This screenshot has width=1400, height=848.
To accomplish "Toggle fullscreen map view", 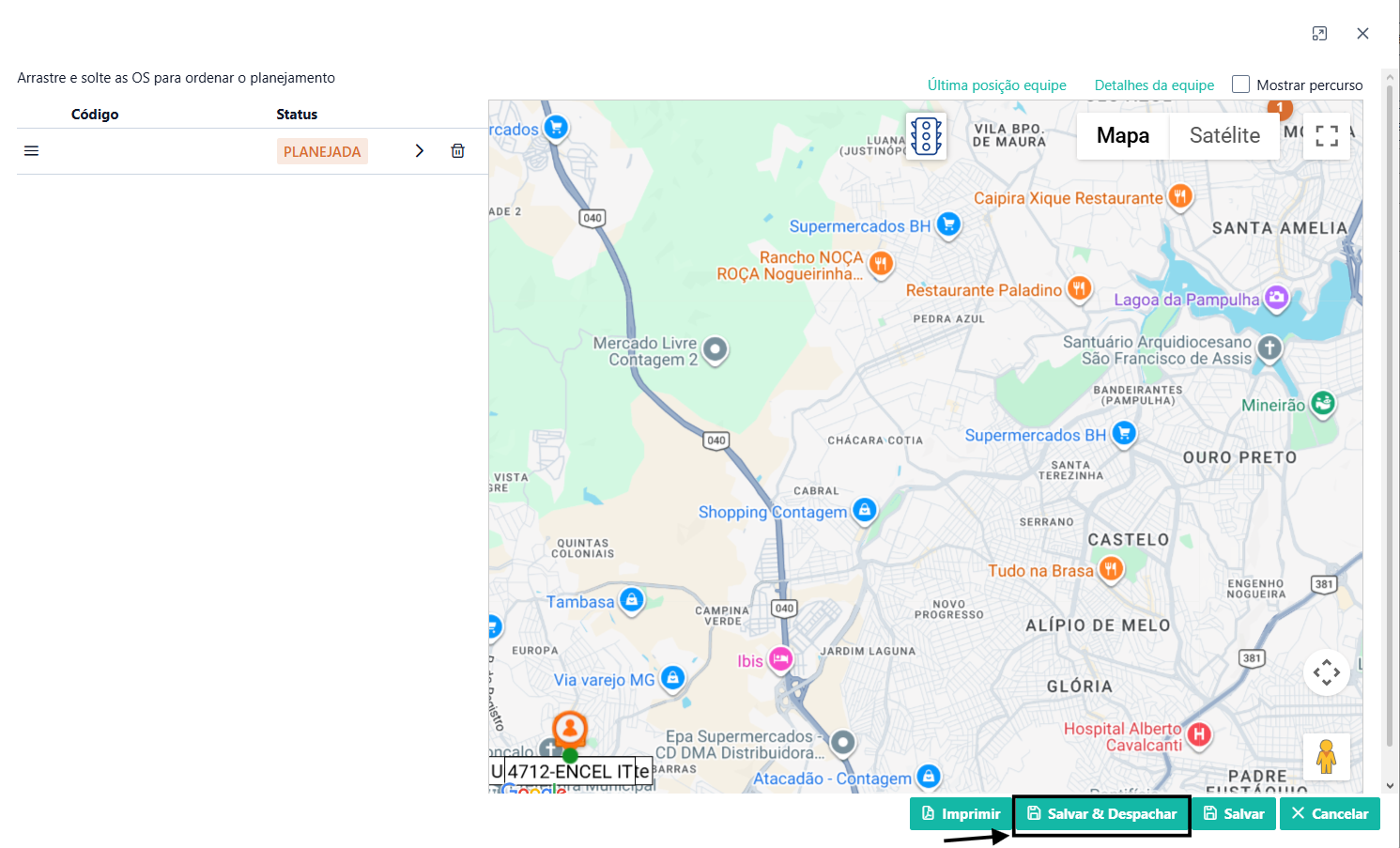I will (1326, 136).
